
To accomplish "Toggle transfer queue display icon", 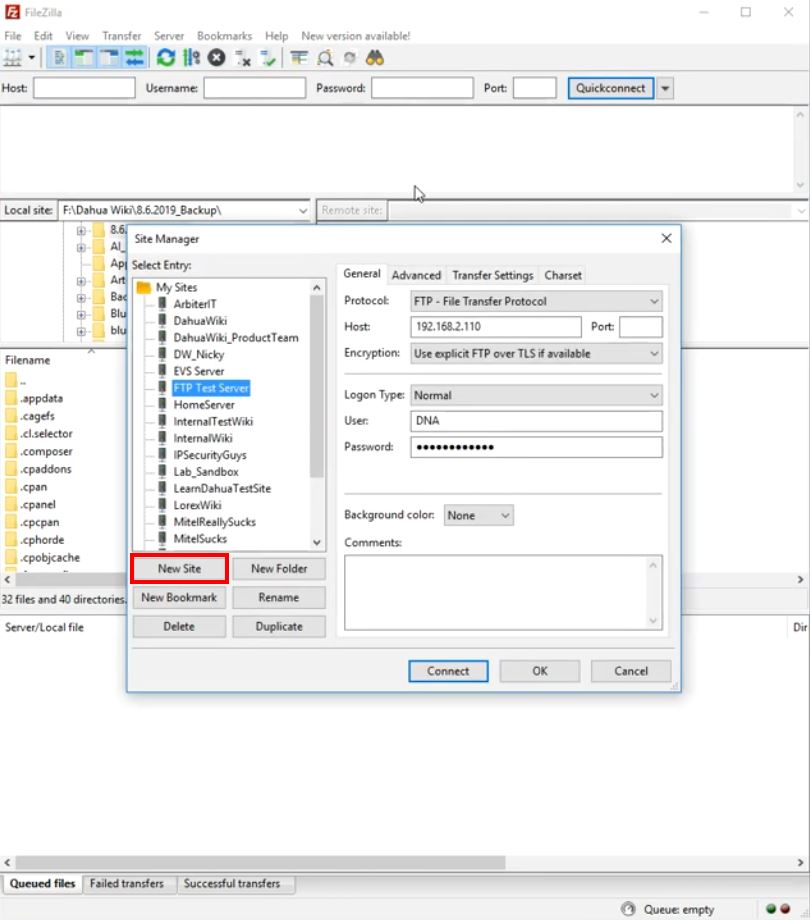I will pyautogui.click(x=134, y=58).
